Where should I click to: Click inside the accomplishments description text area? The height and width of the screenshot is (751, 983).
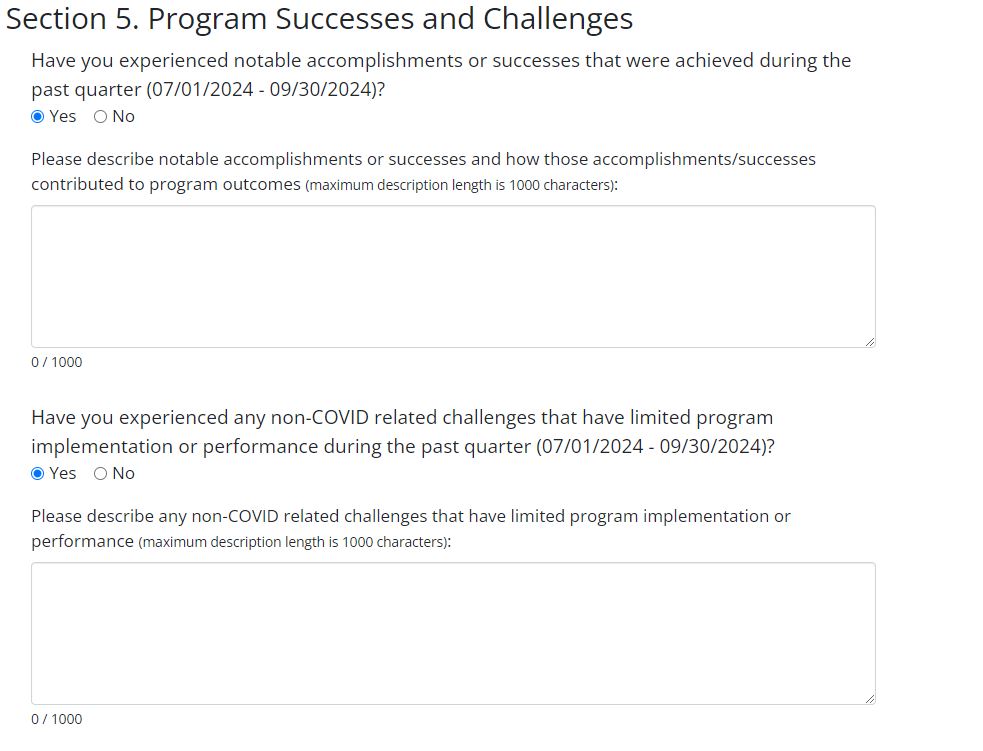pyautogui.click(x=453, y=277)
